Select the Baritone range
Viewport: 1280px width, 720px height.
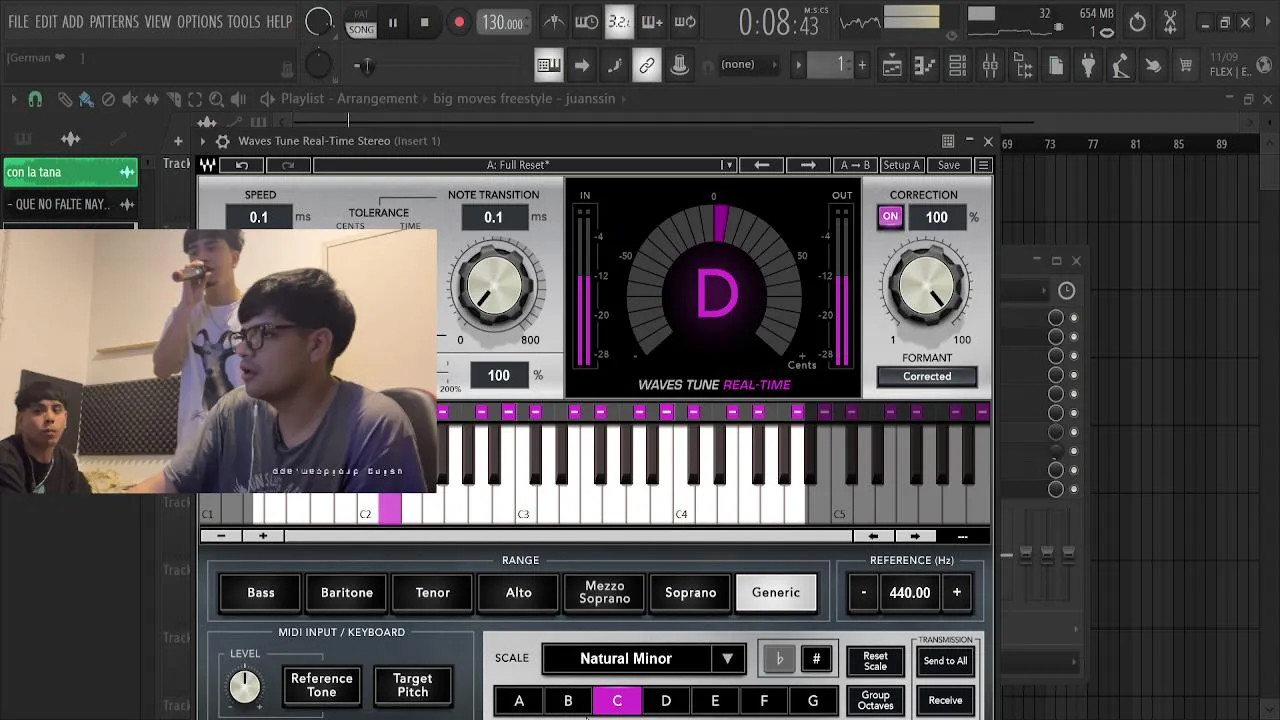(347, 593)
